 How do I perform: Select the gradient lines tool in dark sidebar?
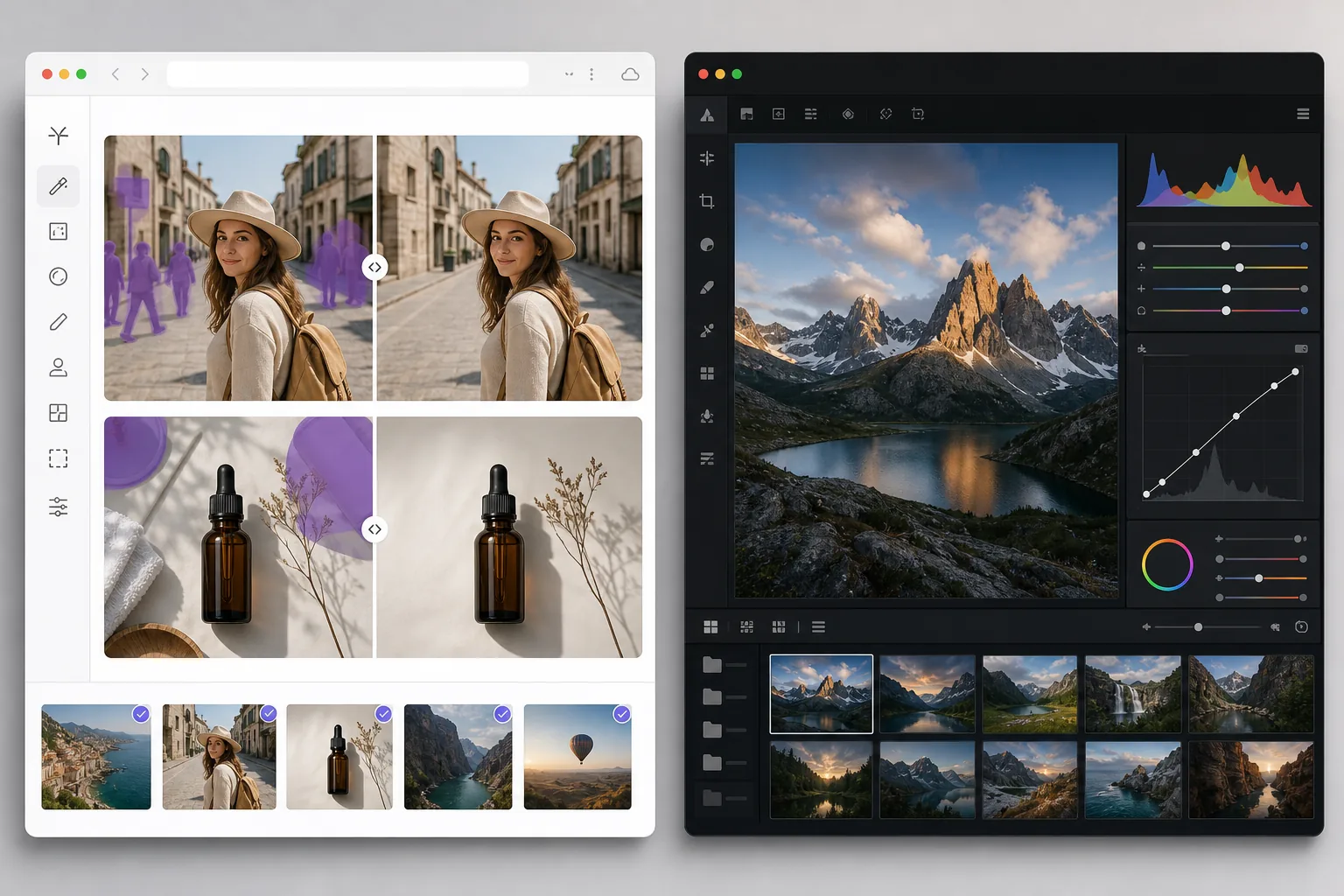tap(707, 458)
